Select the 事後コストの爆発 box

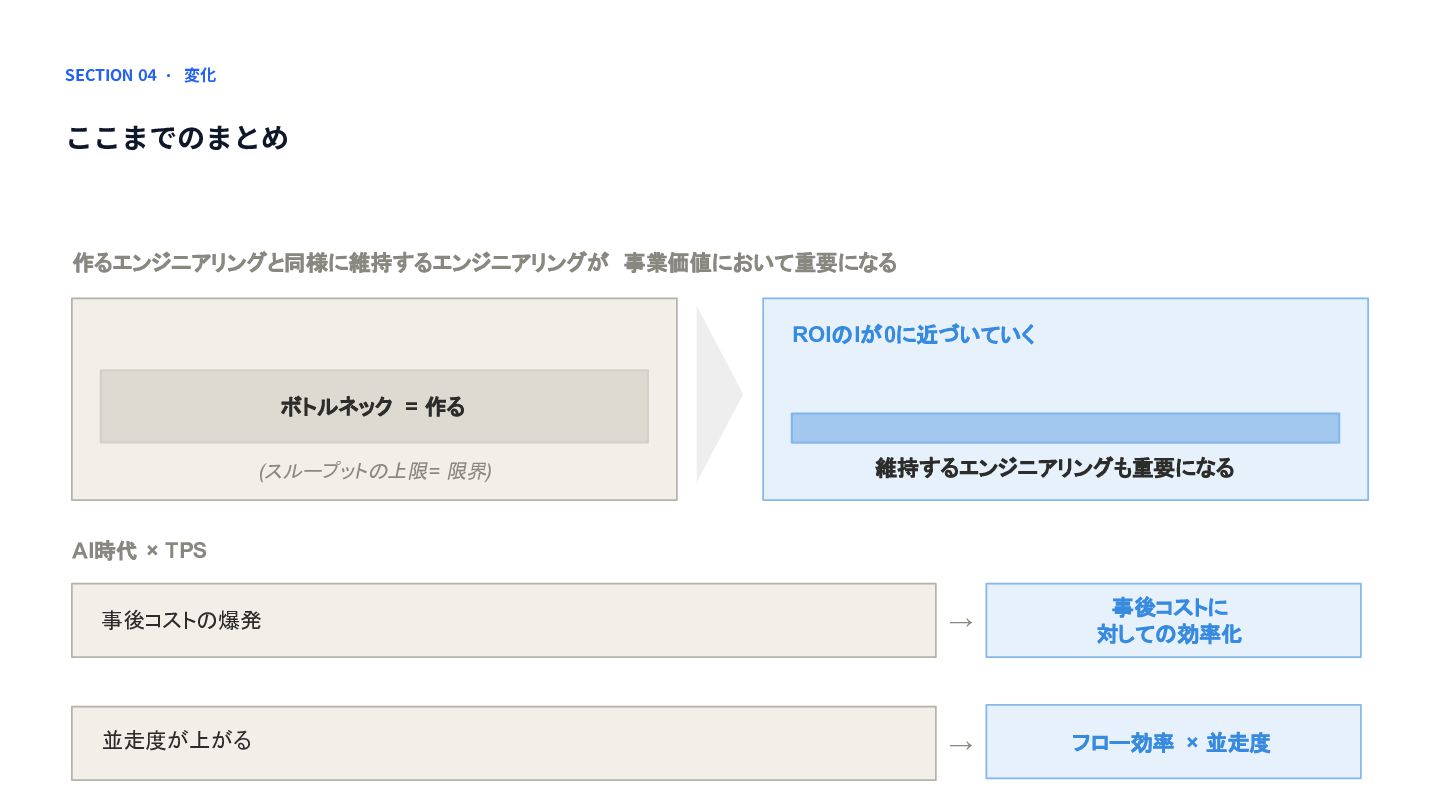coord(504,620)
